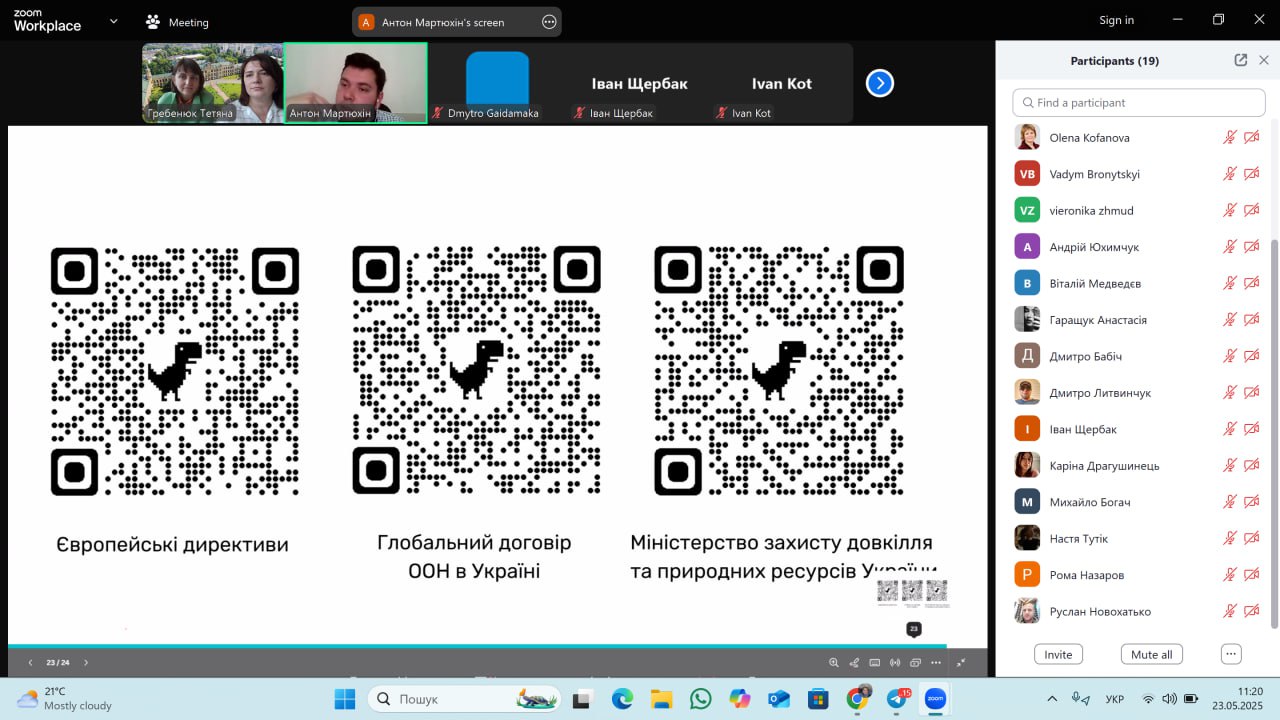Click the Windows search box Пошук
Screen dimensions: 1280x720
463,699
